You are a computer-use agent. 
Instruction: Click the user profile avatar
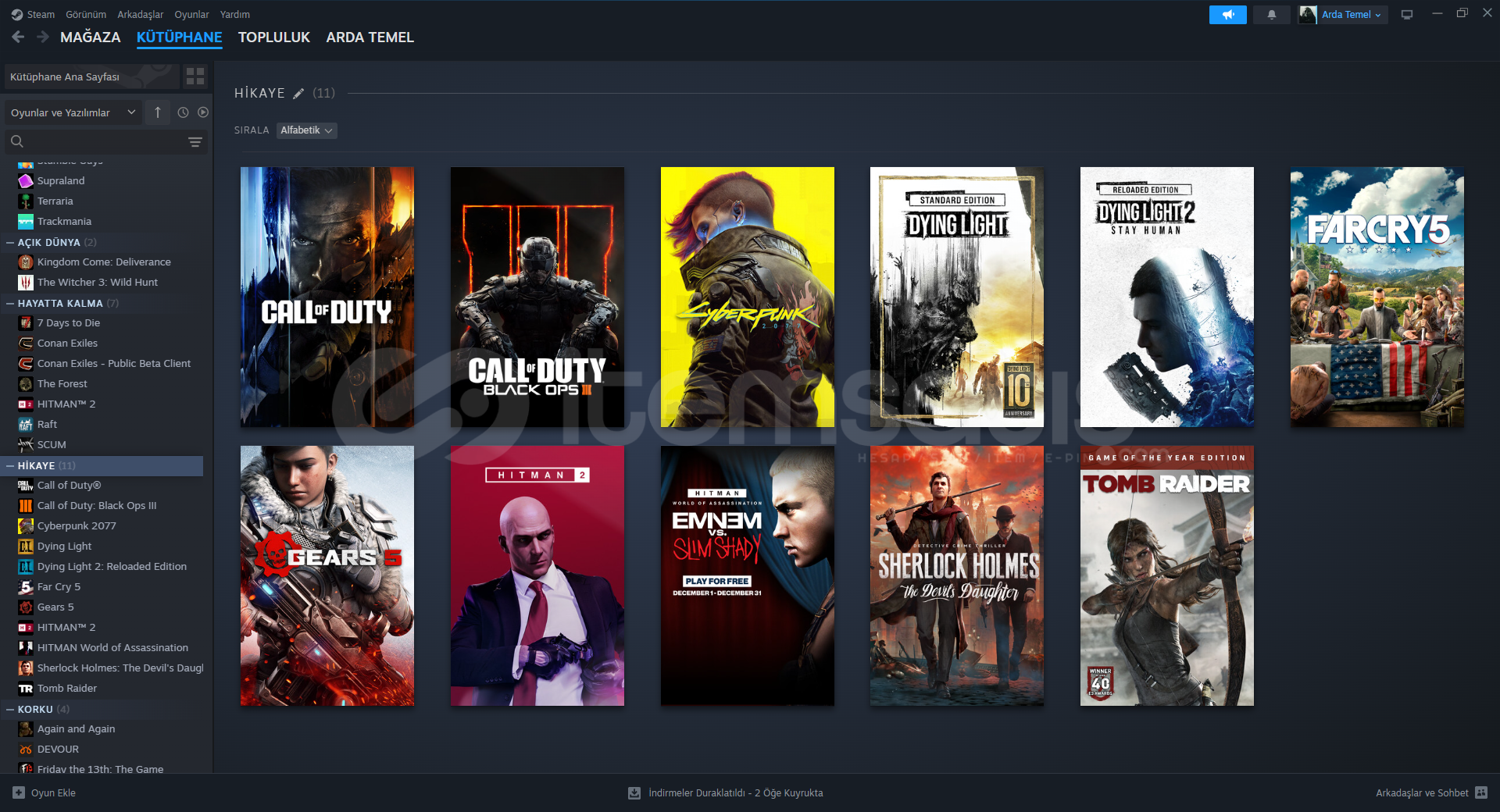click(1308, 15)
